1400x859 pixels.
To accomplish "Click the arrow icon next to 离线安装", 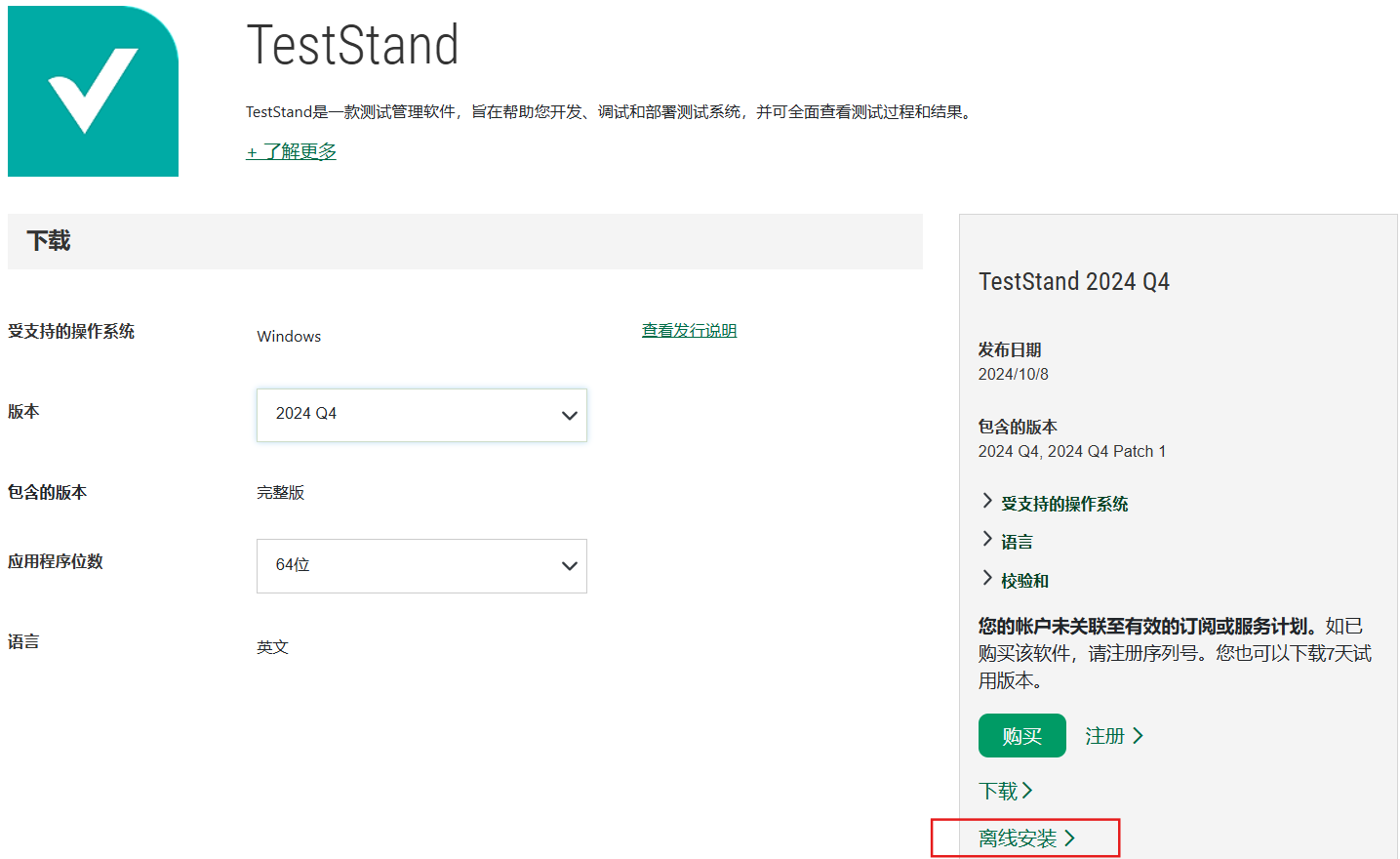I will click(x=1072, y=837).
